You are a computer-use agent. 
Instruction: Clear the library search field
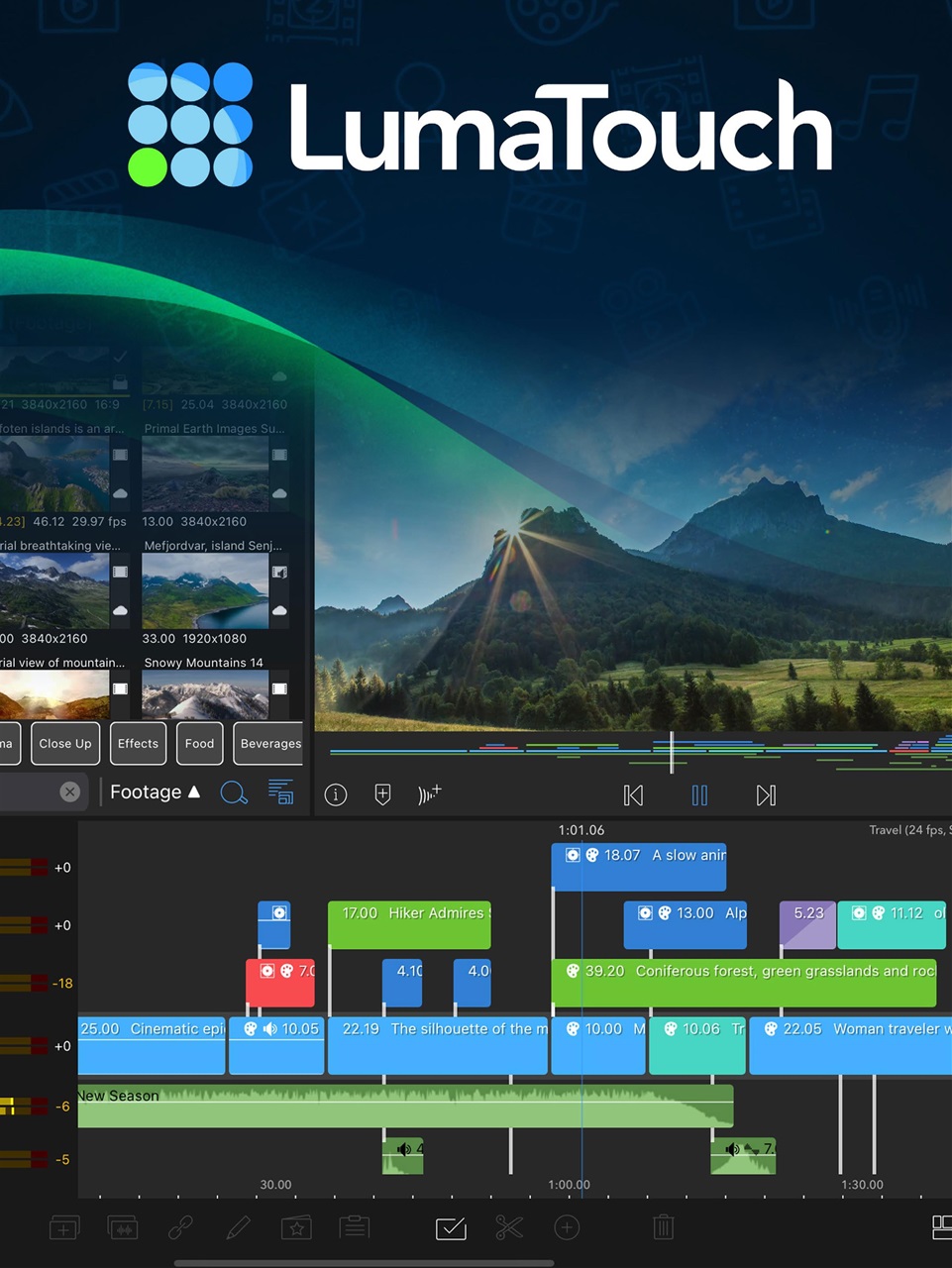coord(69,792)
